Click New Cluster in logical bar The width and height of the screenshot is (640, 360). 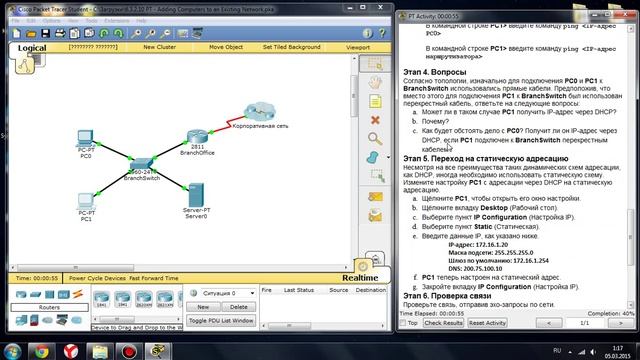159,47
